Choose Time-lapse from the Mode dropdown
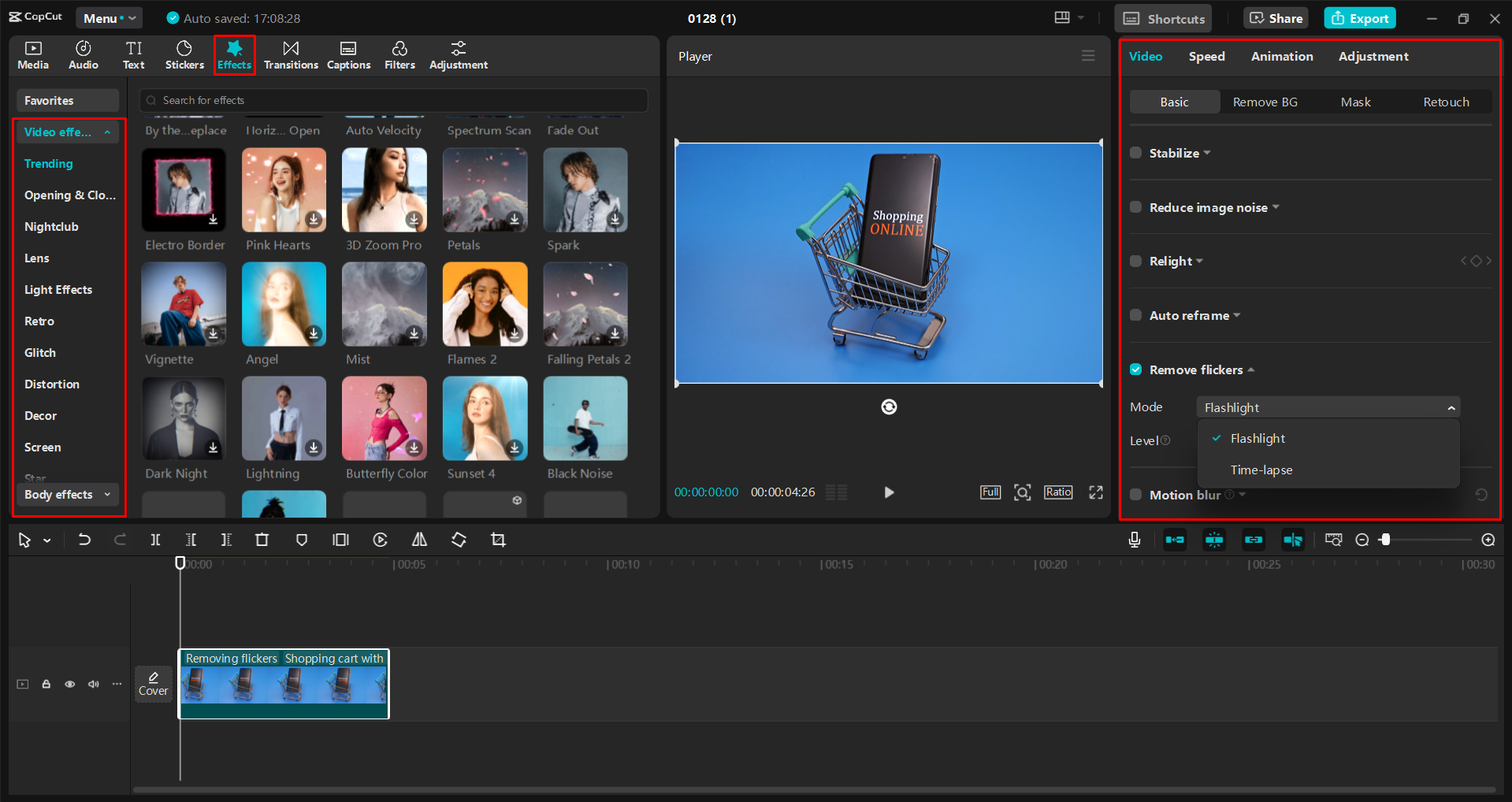 [1261, 470]
